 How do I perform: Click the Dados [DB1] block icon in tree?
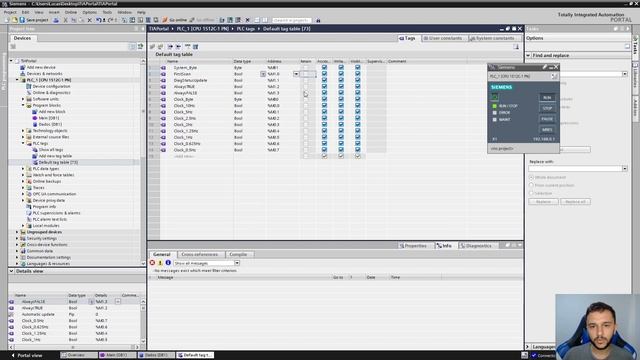pyautogui.click(x=35, y=124)
